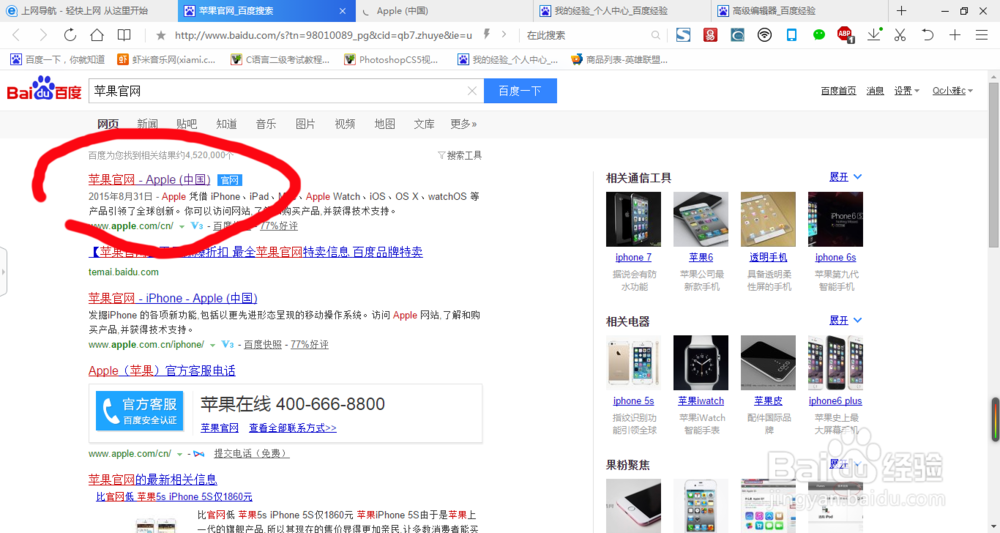
Task: Open 苹果官网 - iPhone - Apple (中国) result
Action: click(173, 298)
